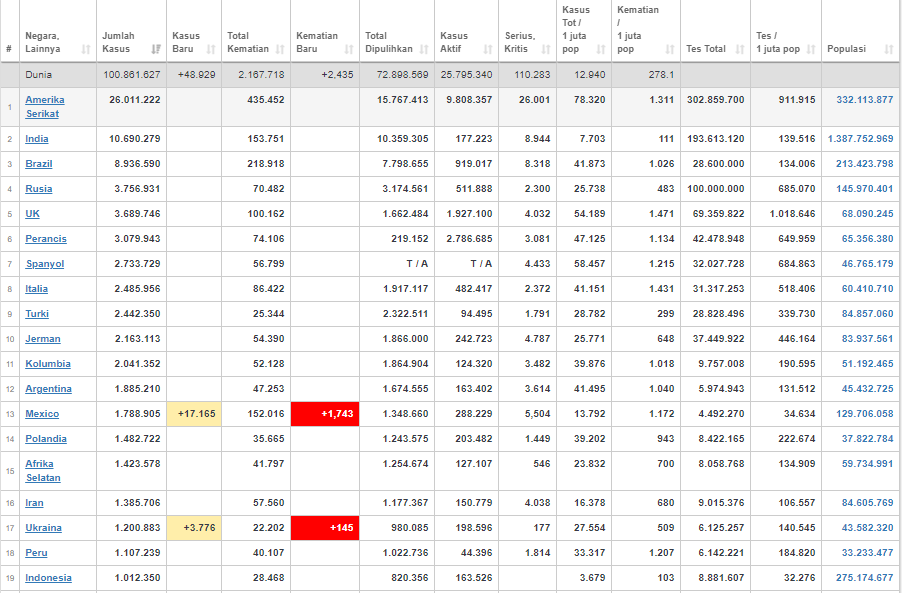Sort by Tes / 1 juta pop arrows
Screen dimensions: 902x593
click(811, 49)
